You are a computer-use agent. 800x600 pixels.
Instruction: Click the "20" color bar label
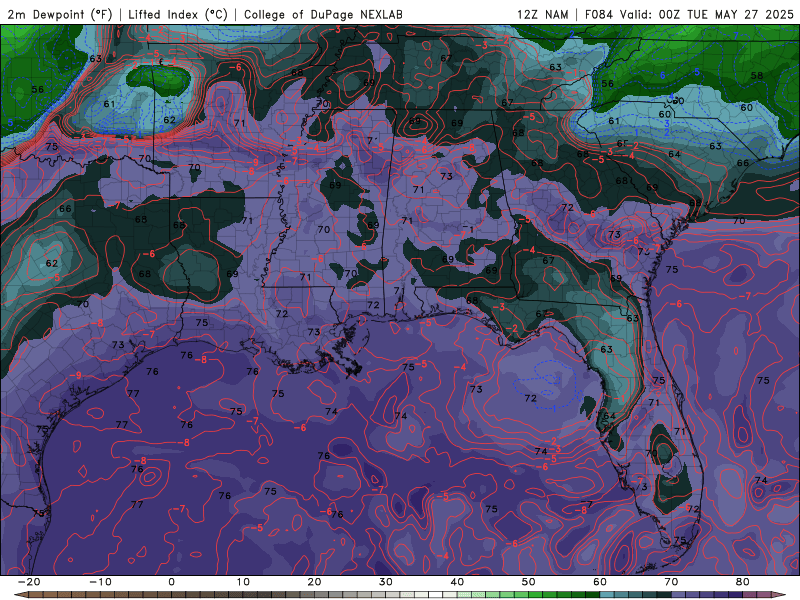pyautogui.click(x=314, y=582)
